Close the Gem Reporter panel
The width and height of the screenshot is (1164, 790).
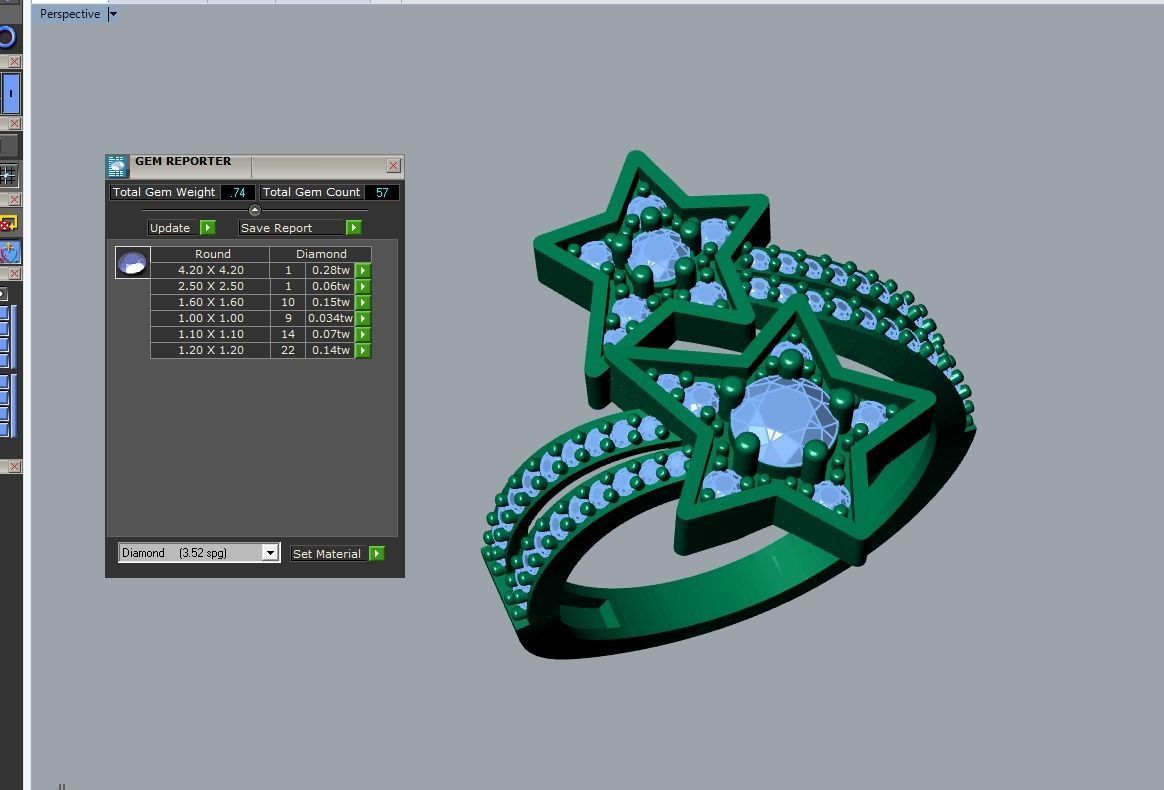click(393, 166)
